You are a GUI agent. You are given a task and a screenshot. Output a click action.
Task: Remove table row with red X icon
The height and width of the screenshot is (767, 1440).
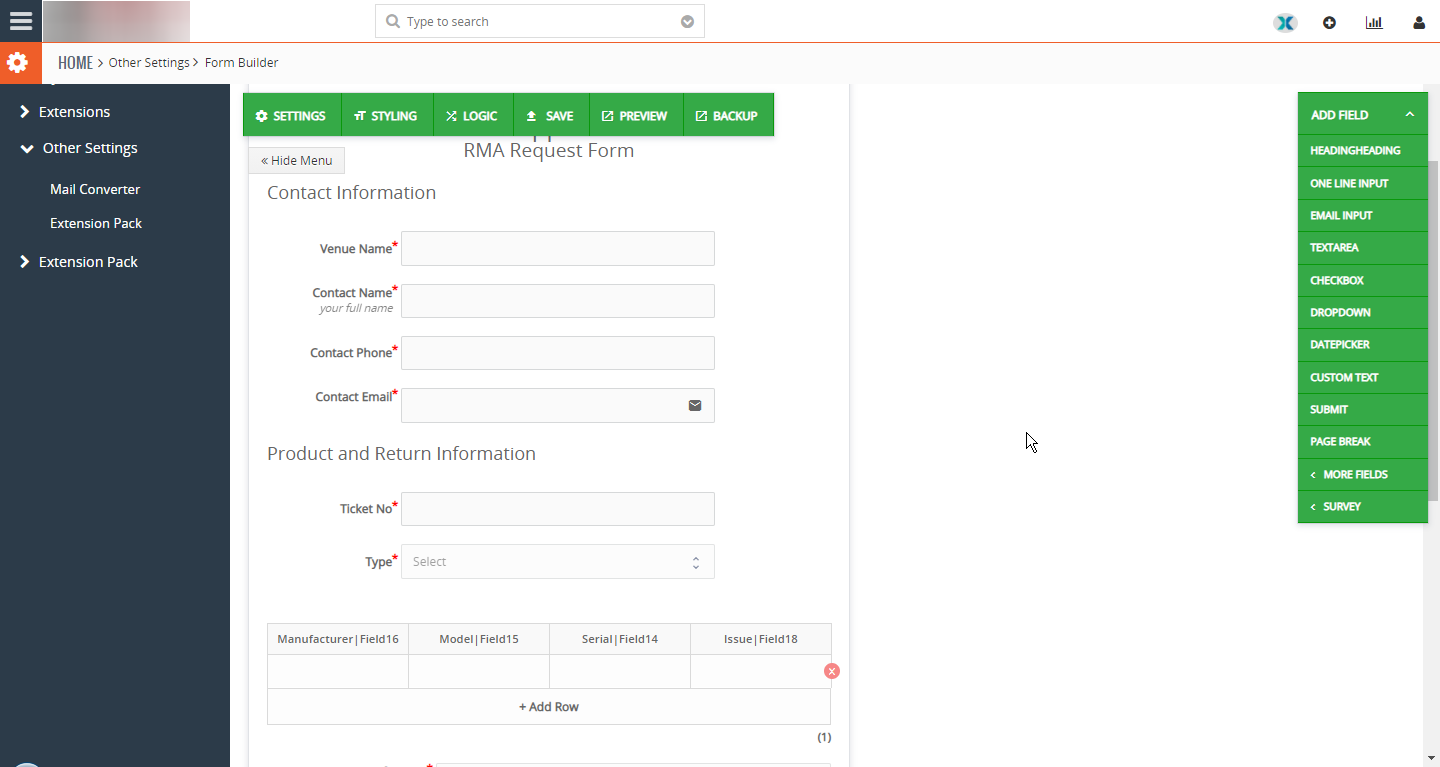point(832,671)
